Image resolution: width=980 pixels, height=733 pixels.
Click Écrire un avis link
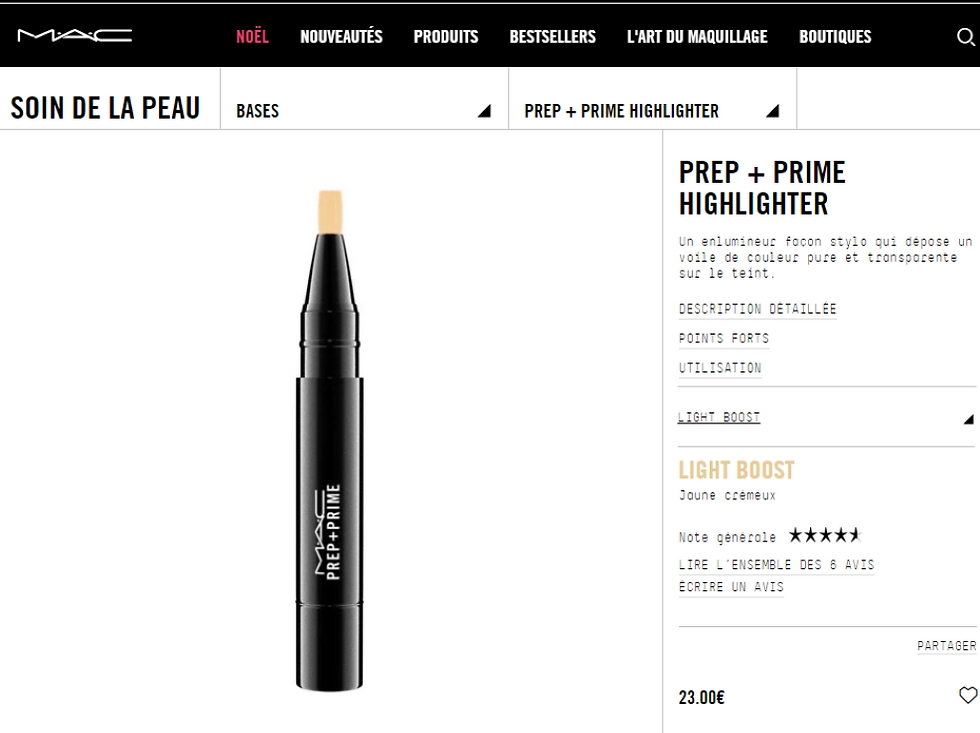point(731,587)
